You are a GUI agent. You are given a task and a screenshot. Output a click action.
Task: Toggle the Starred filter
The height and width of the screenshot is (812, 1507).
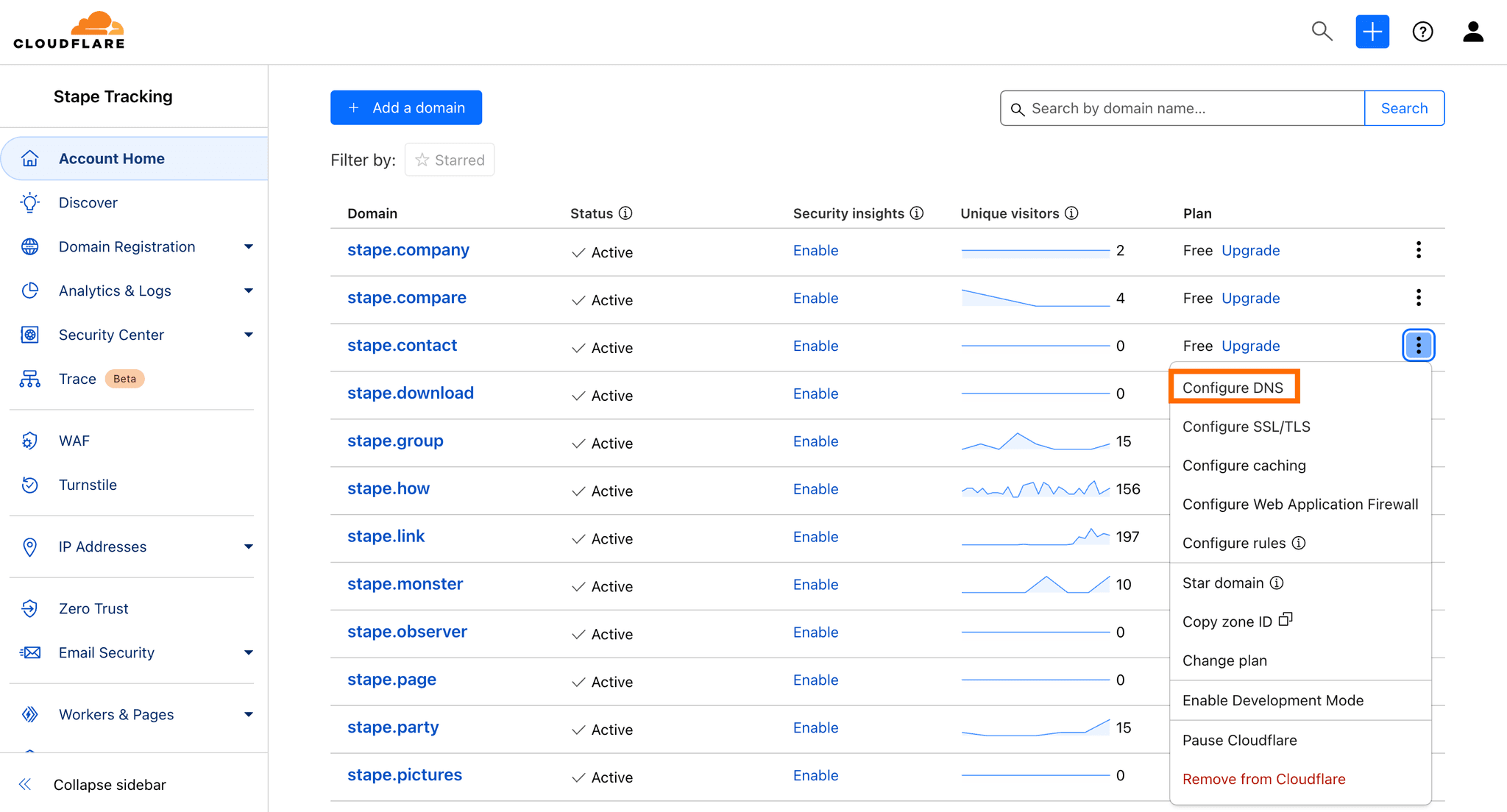click(x=449, y=160)
